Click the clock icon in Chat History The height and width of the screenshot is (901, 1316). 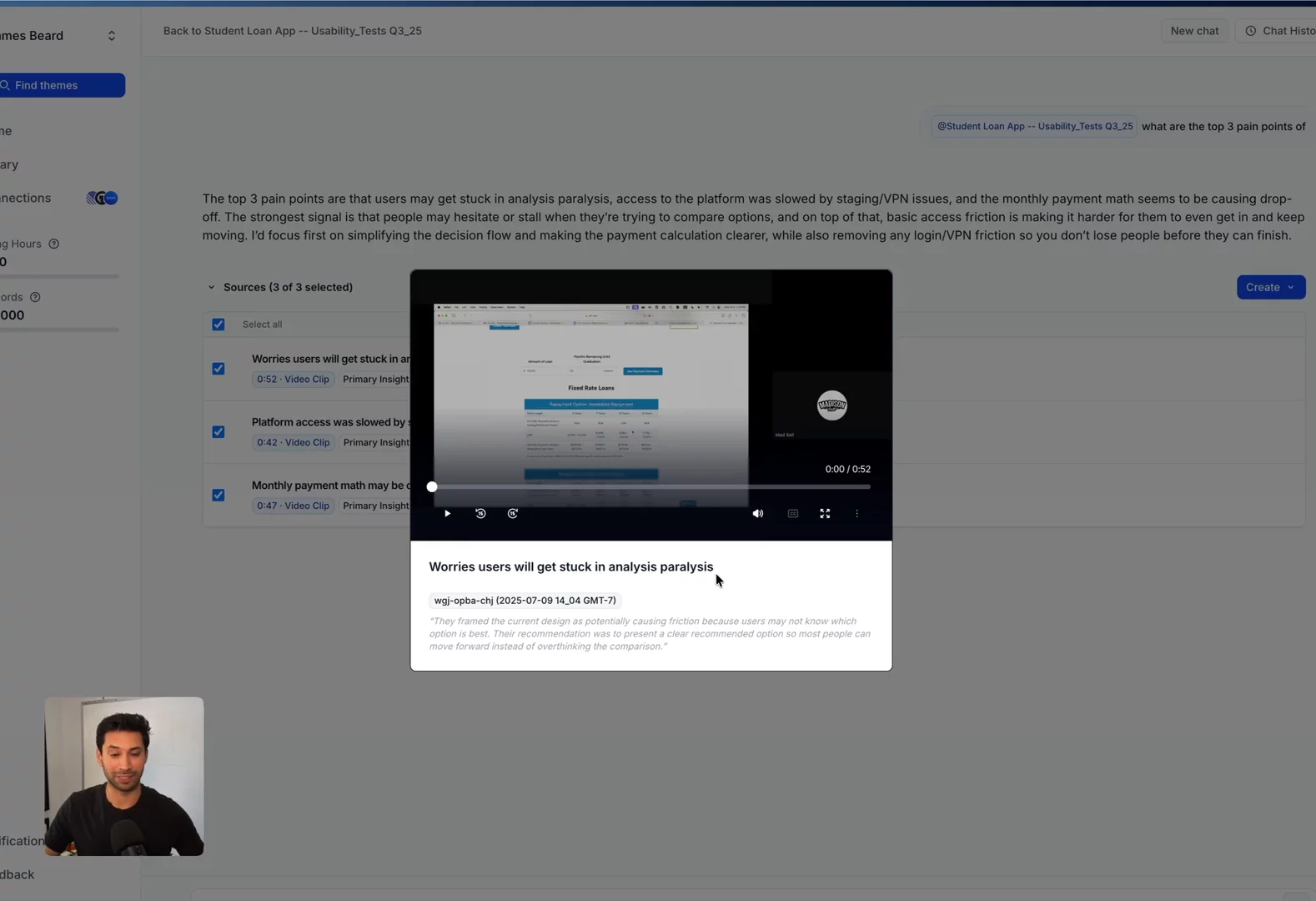(1250, 31)
